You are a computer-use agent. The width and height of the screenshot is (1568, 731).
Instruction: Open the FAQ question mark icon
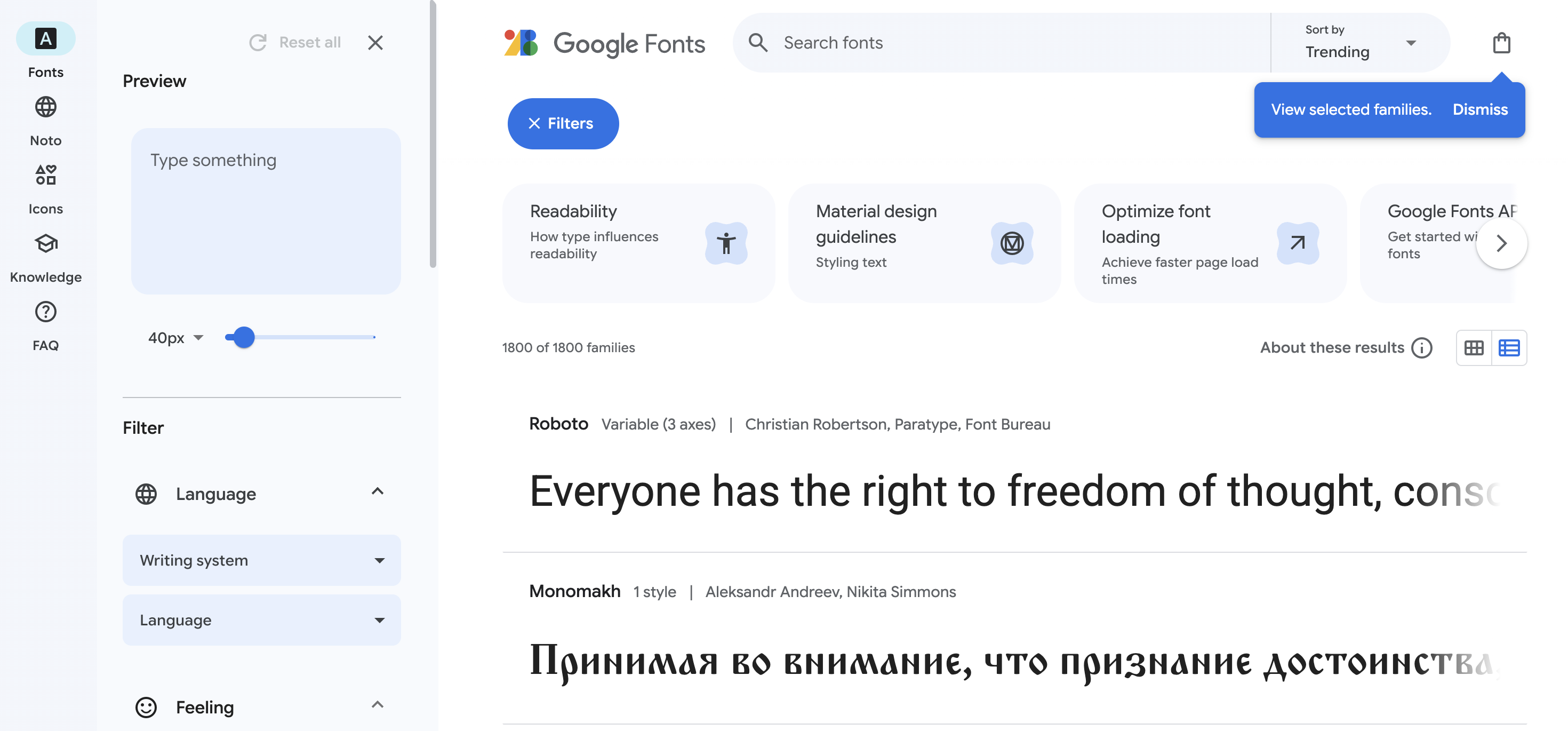46,312
